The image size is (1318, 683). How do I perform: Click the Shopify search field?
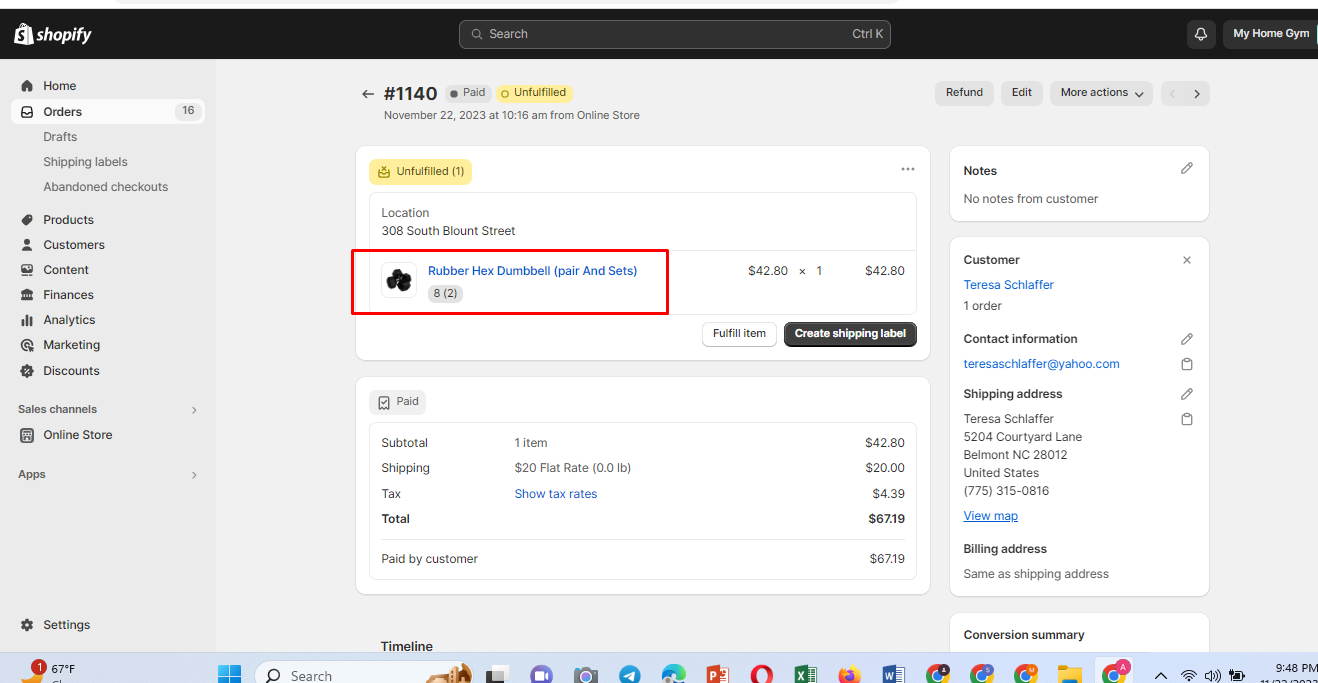(x=674, y=34)
